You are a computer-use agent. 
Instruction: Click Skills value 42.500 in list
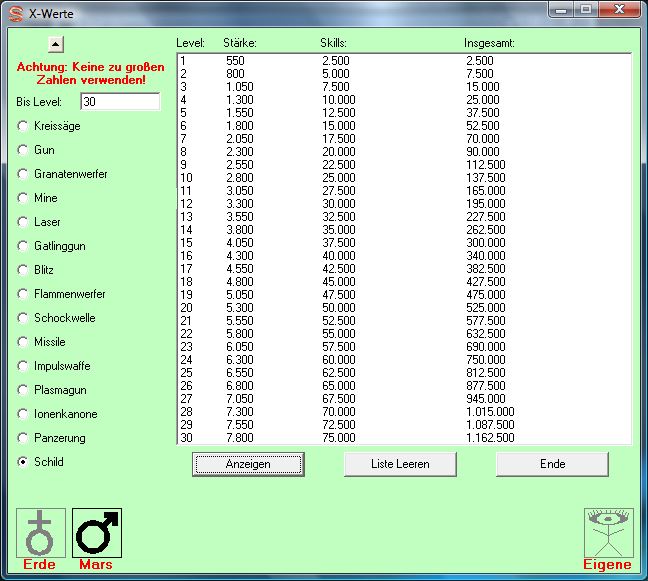[x=339, y=269]
